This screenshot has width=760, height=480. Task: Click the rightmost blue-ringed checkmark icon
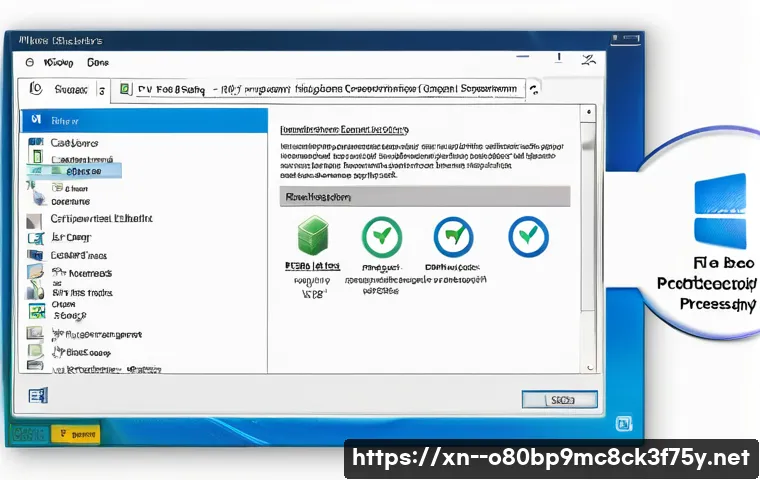tap(528, 235)
